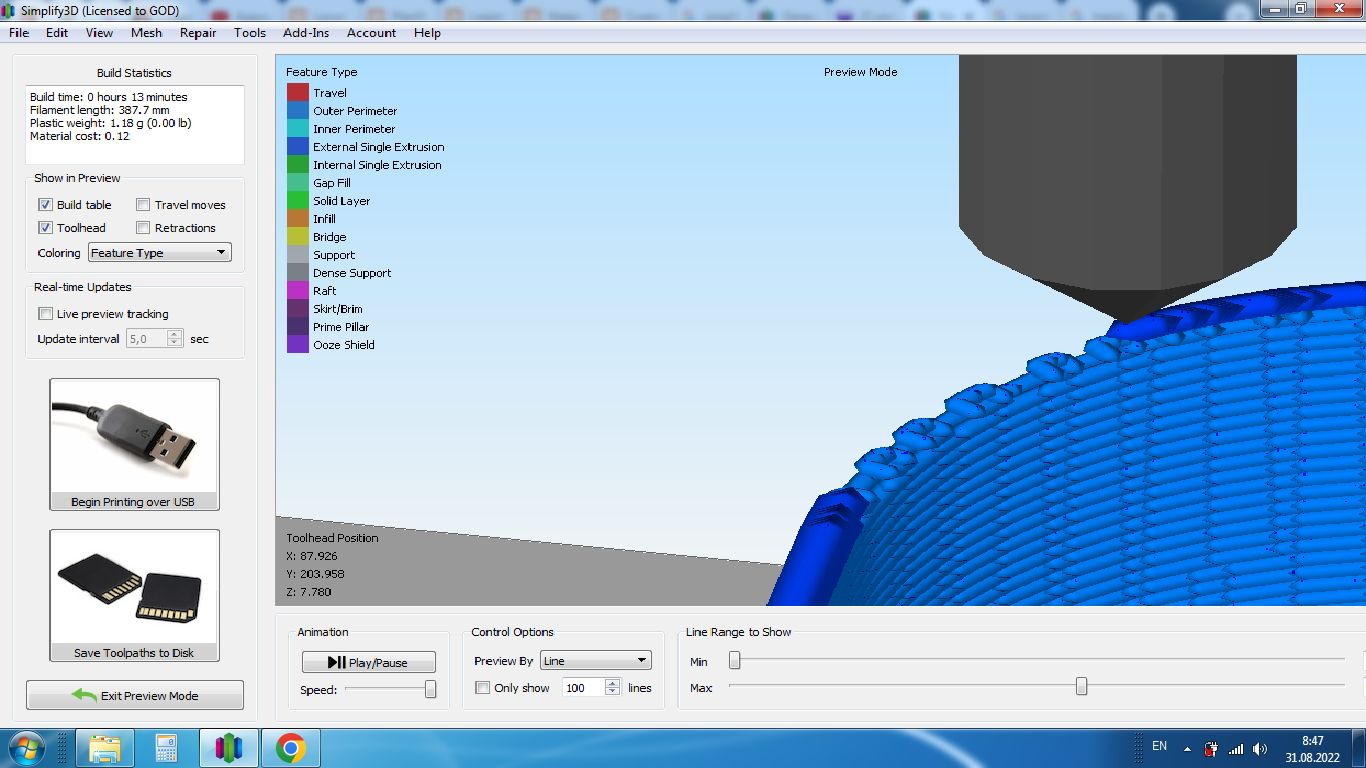
Task: Click Begin Printing over USB button
Action: point(134,445)
